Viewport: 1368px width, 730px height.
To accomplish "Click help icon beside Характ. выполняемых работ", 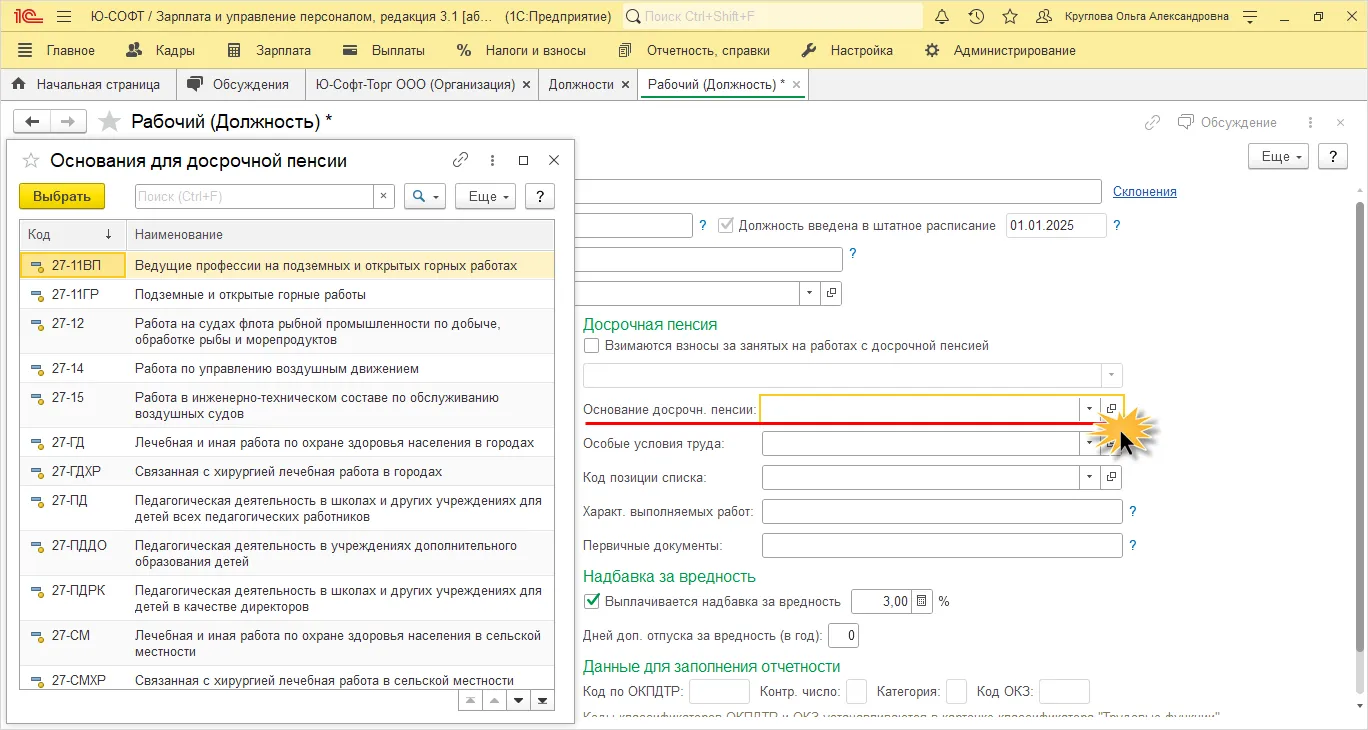I will (1133, 511).
